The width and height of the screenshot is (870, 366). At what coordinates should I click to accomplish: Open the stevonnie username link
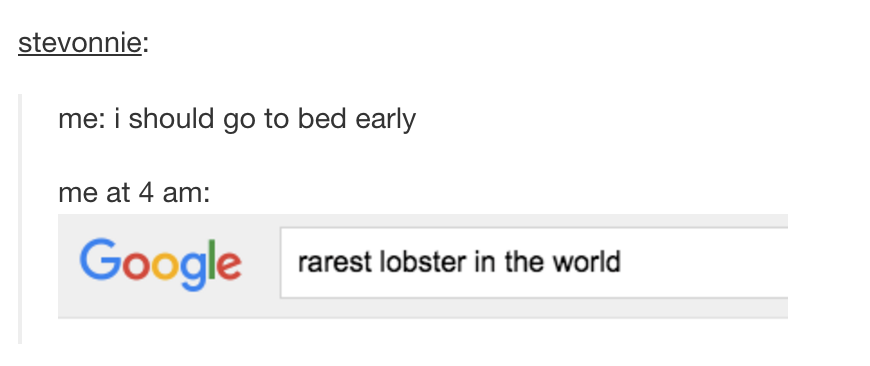tap(80, 43)
